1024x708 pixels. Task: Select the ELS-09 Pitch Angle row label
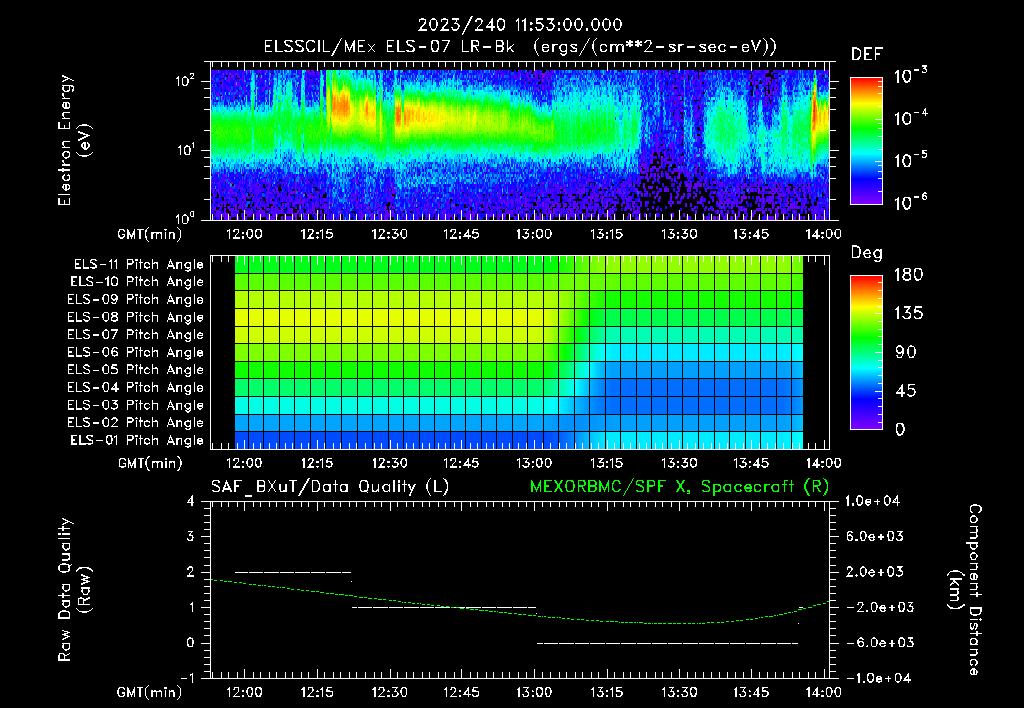click(135, 300)
